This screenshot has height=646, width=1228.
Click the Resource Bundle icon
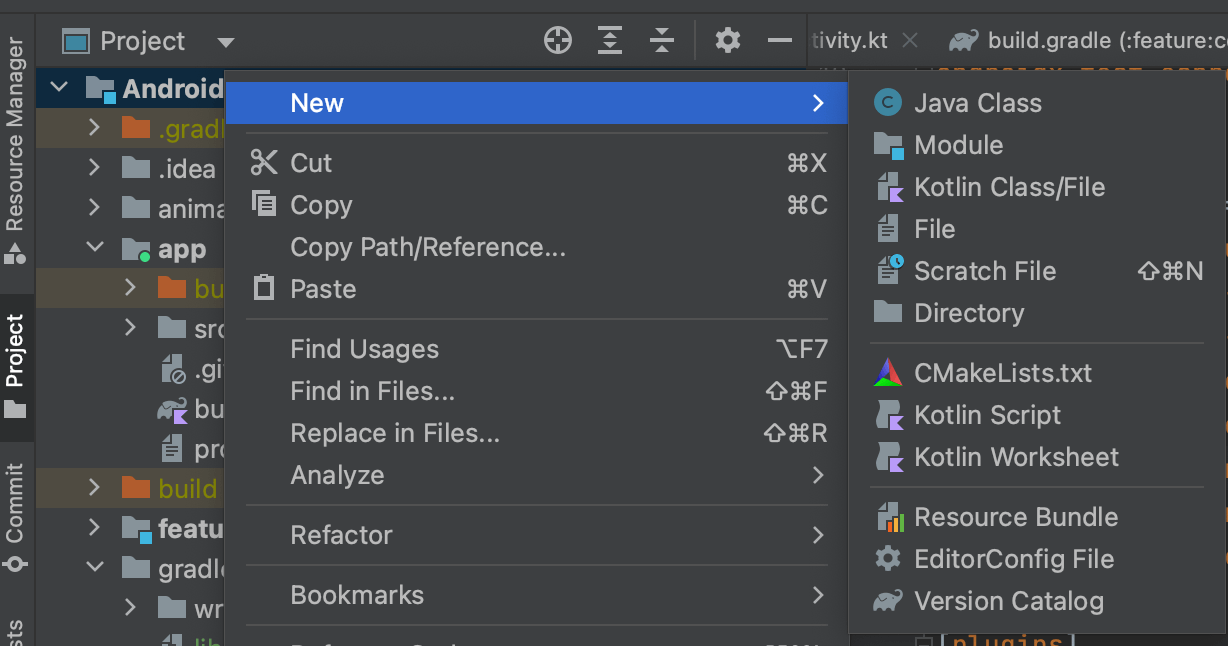(889, 517)
